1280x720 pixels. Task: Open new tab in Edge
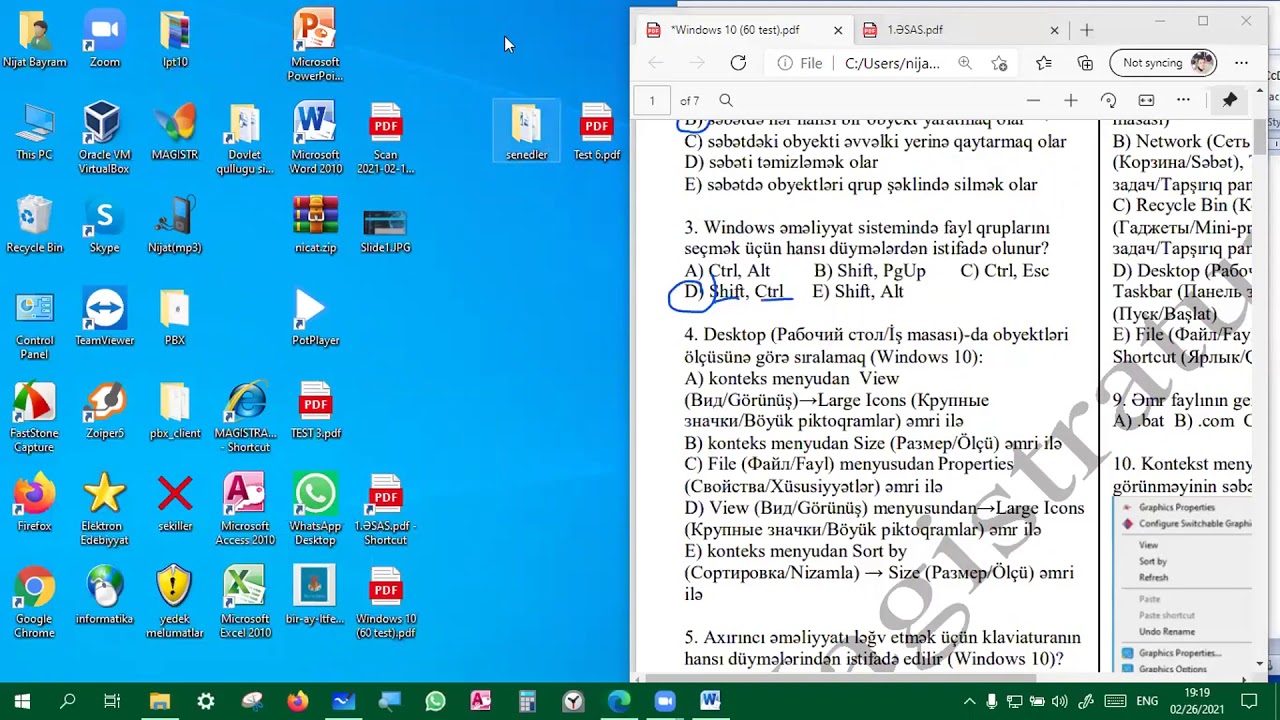point(1086,30)
